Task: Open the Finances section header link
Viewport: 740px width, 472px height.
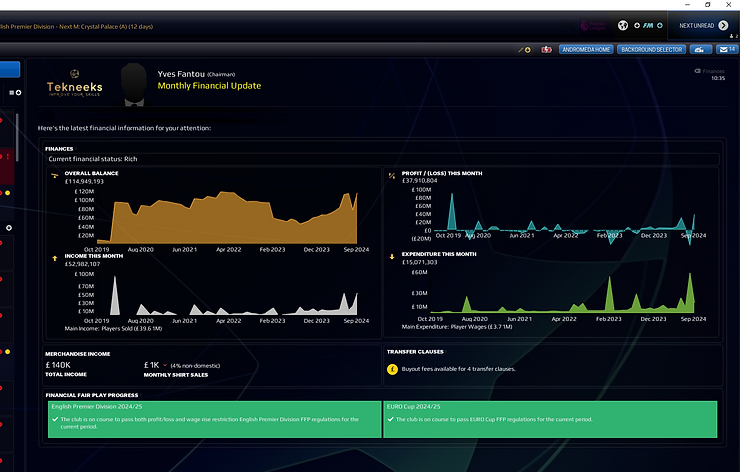Action: (59, 149)
